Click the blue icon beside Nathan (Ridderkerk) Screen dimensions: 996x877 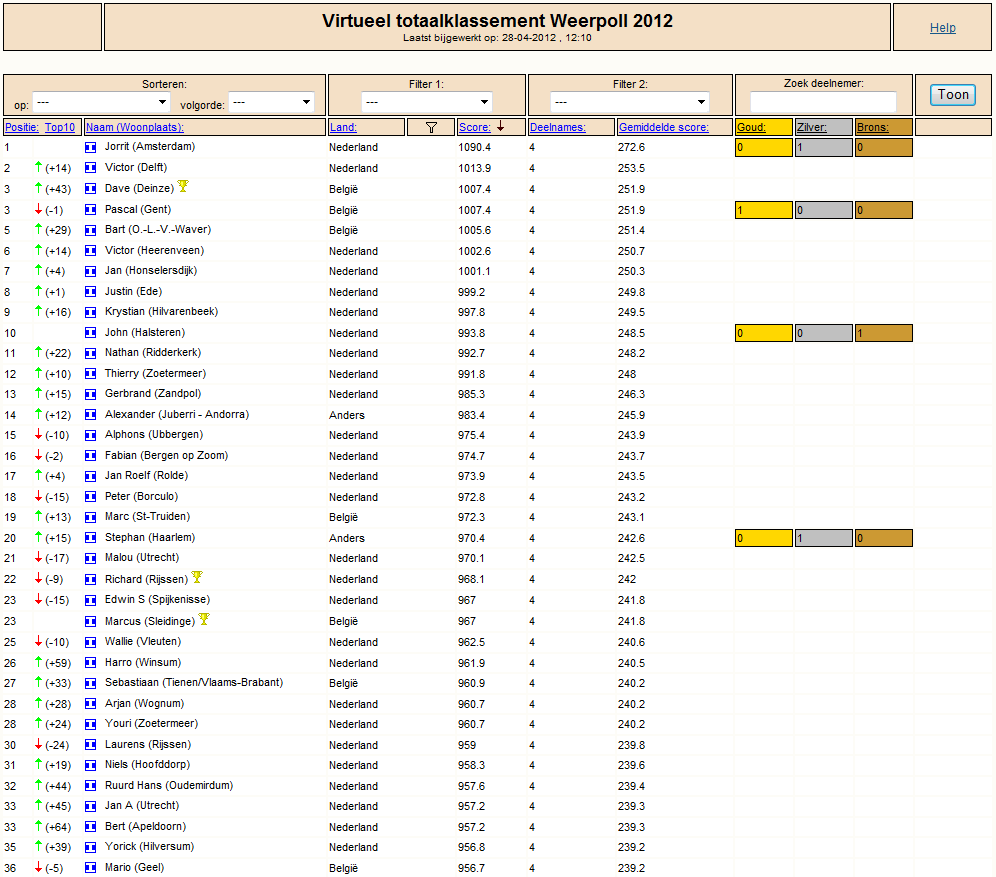tap(91, 354)
